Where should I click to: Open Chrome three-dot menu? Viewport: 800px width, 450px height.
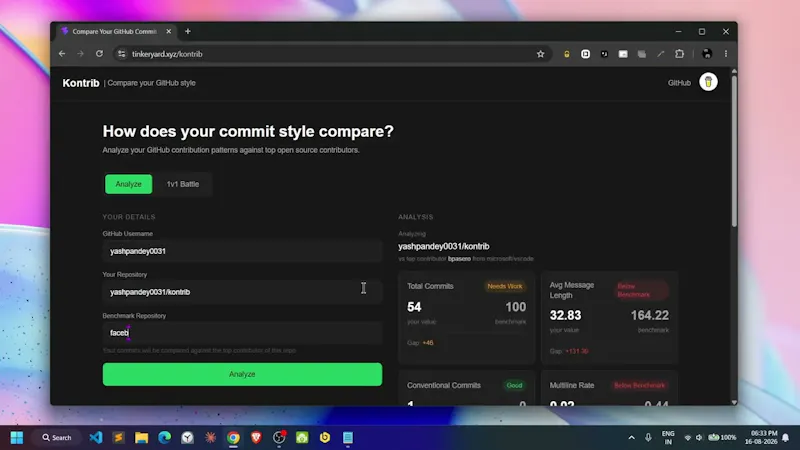click(726, 54)
